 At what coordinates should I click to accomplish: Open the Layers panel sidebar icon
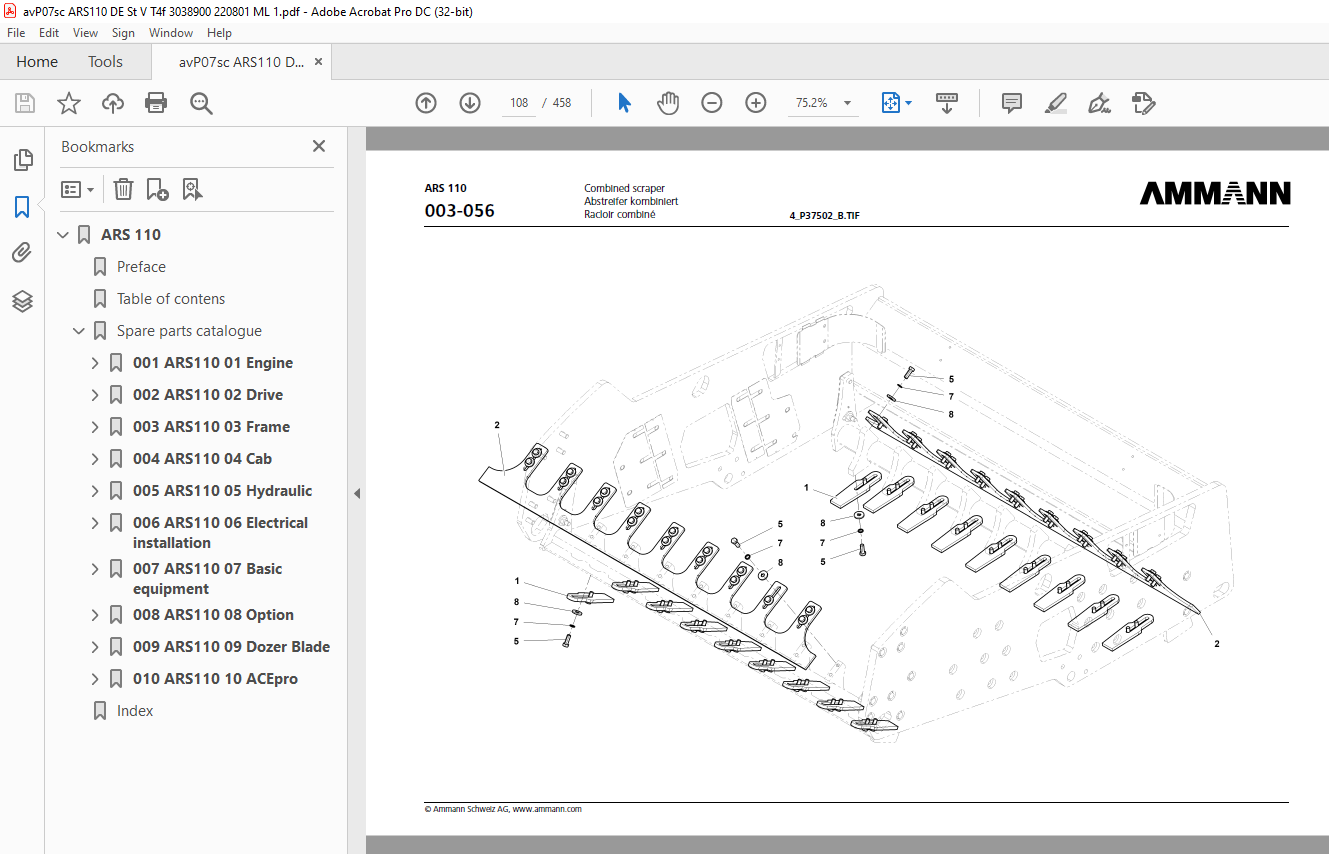point(22,301)
